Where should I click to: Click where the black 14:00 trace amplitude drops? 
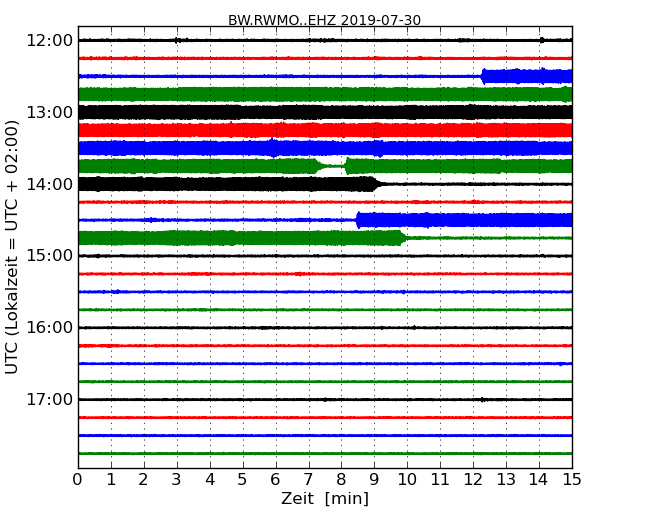(377, 184)
